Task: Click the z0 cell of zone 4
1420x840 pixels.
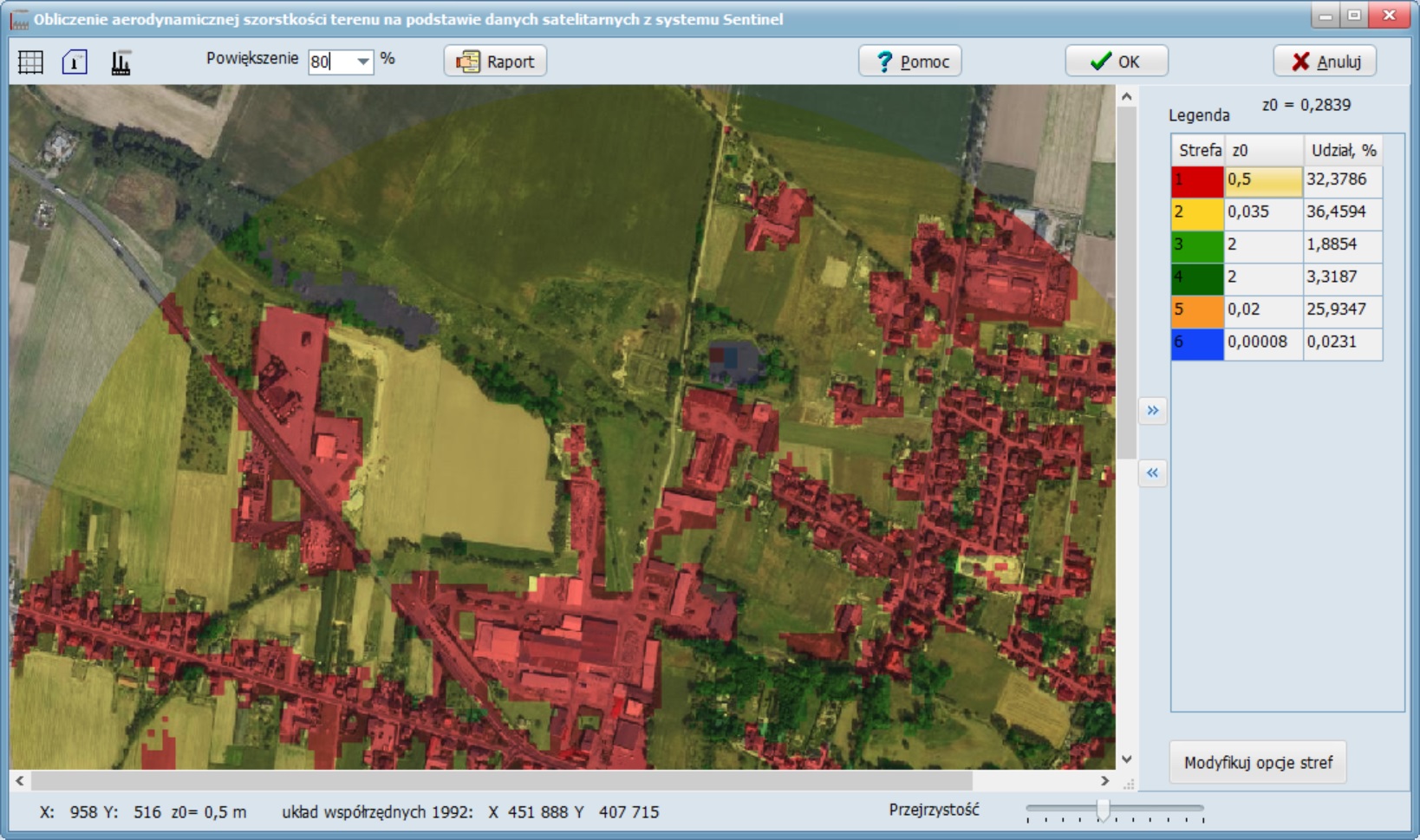Action: (x=1263, y=278)
